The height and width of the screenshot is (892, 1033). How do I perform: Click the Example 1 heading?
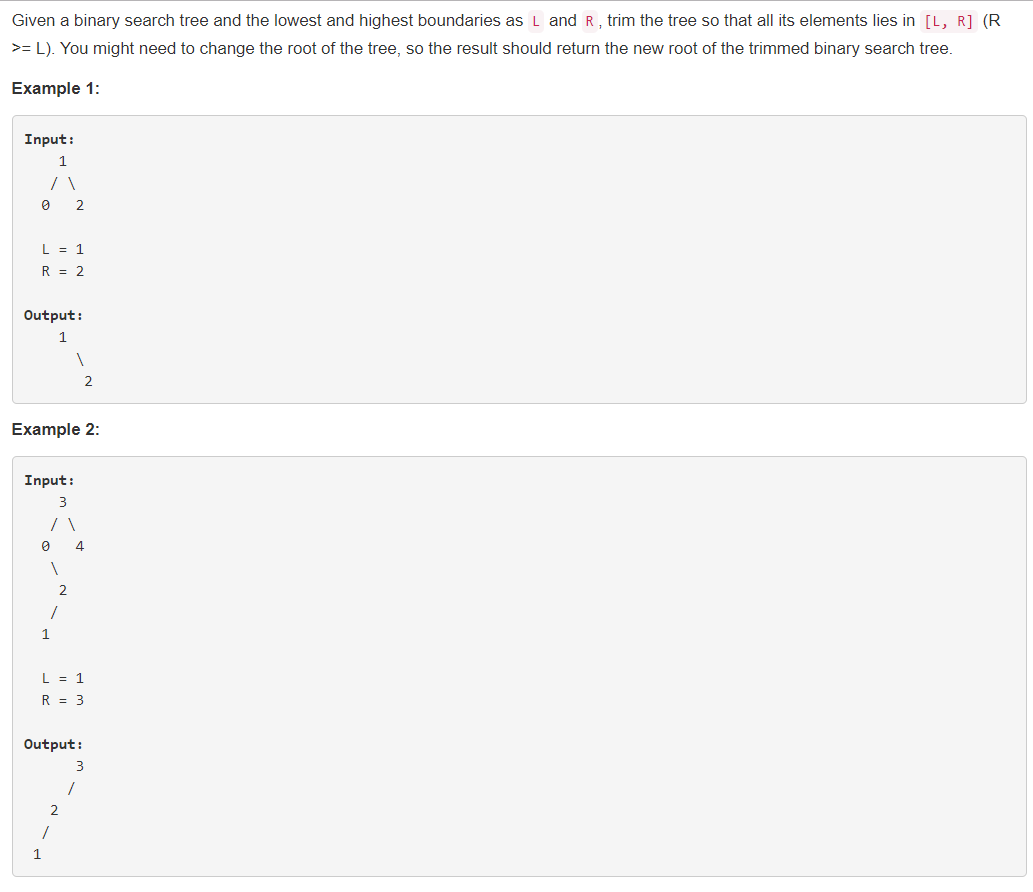[x=55, y=88]
